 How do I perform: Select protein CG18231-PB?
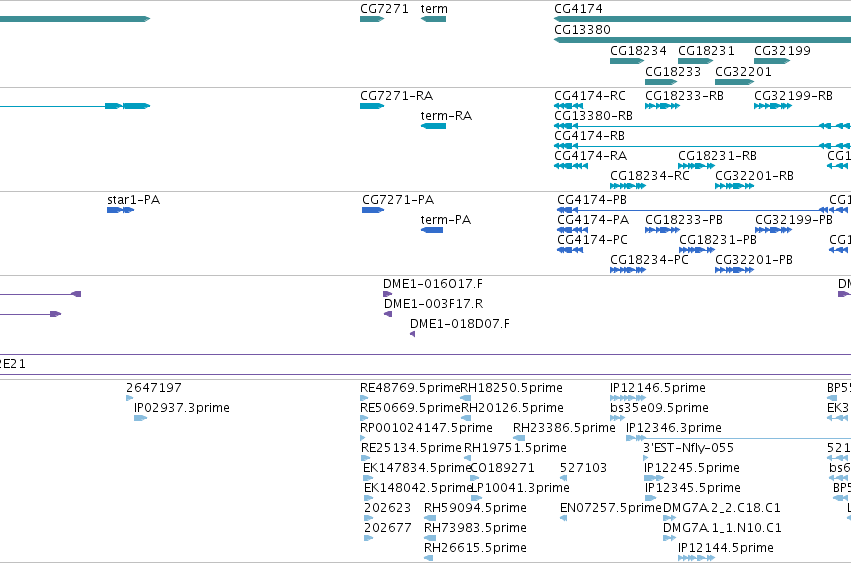pyautogui.click(x=697, y=250)
